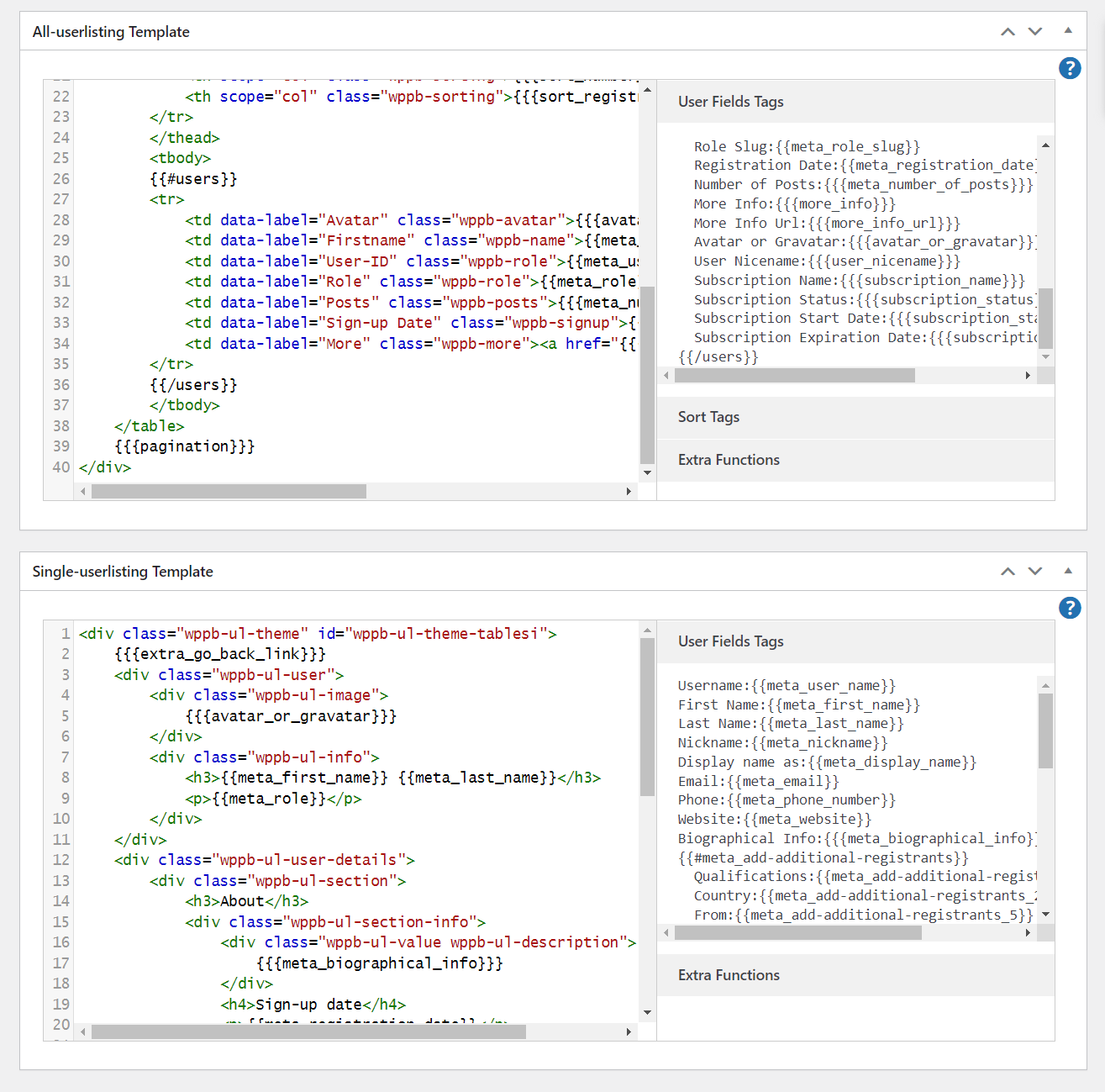Click Sign-up date heading code on line 19
This screenshot has width=1105, height=1092.
313,1005
